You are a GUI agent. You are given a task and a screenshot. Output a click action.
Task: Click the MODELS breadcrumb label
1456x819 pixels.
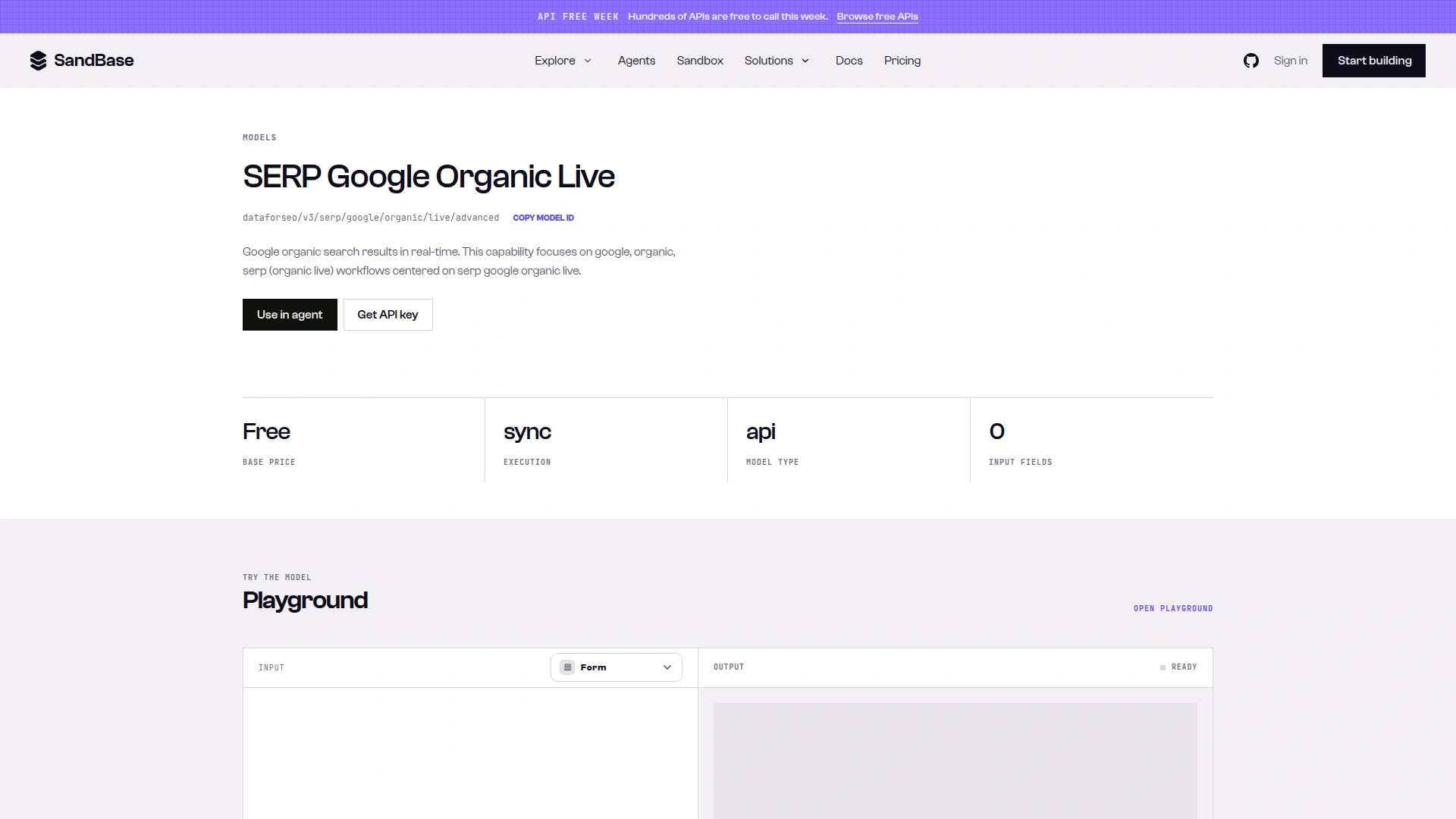[259, 137]
